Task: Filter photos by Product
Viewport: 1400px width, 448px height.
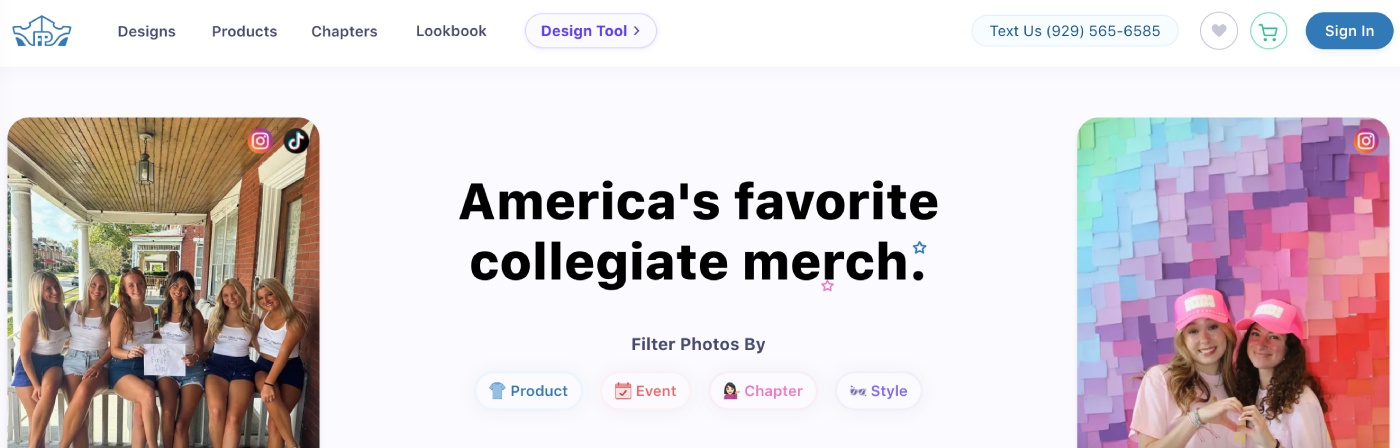Action: tap(528, 391)
